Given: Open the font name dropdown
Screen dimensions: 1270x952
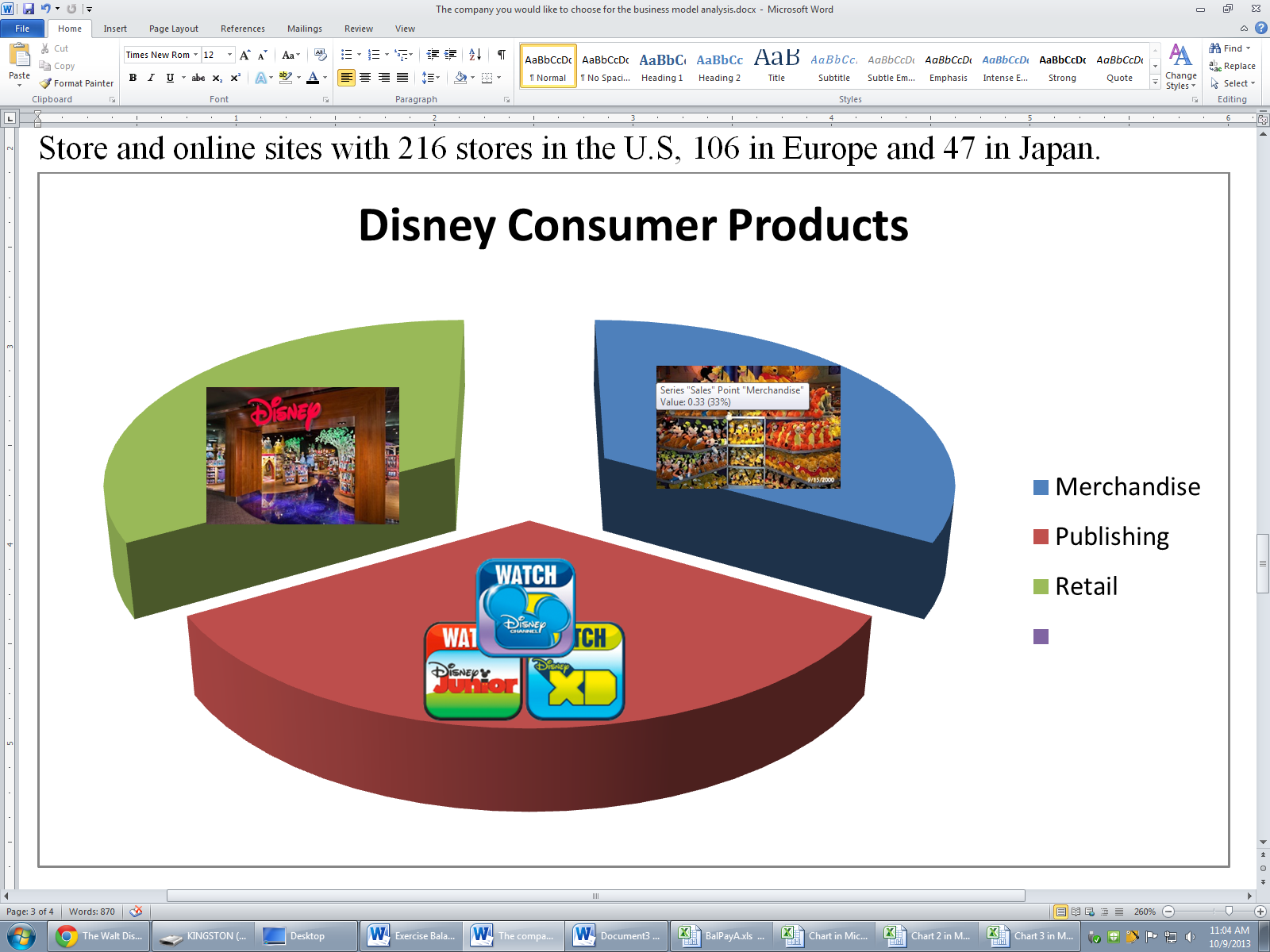Looking at the screenshot, I should 195,55.
